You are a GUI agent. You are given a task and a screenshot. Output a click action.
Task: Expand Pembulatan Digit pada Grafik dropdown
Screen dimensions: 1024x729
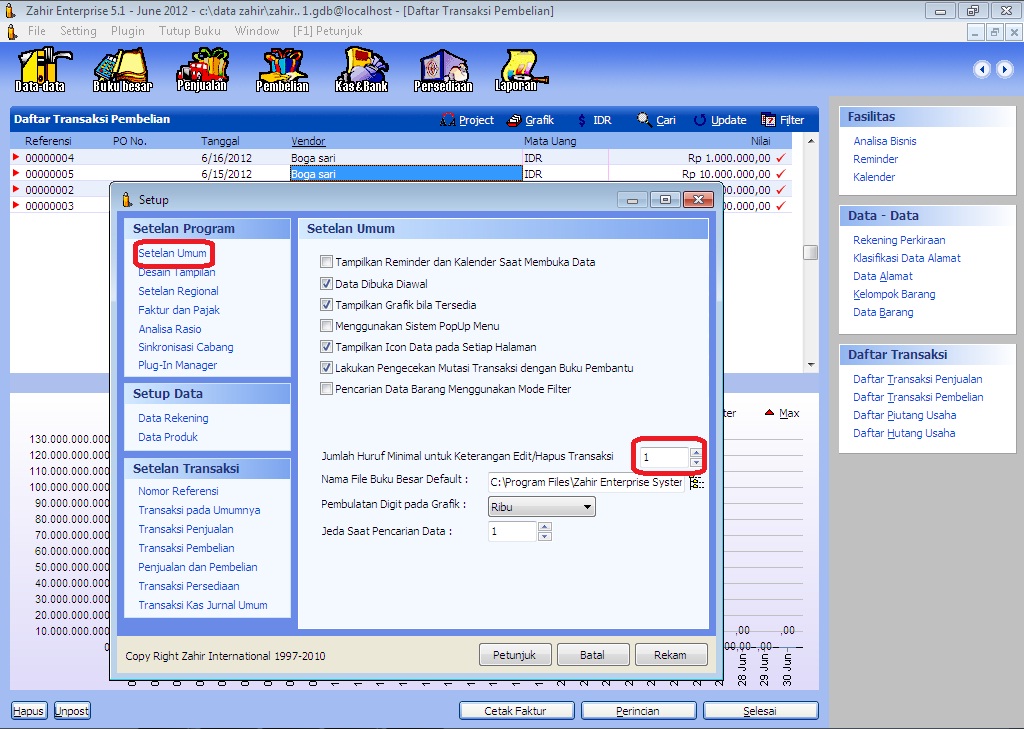click(586, 507)
